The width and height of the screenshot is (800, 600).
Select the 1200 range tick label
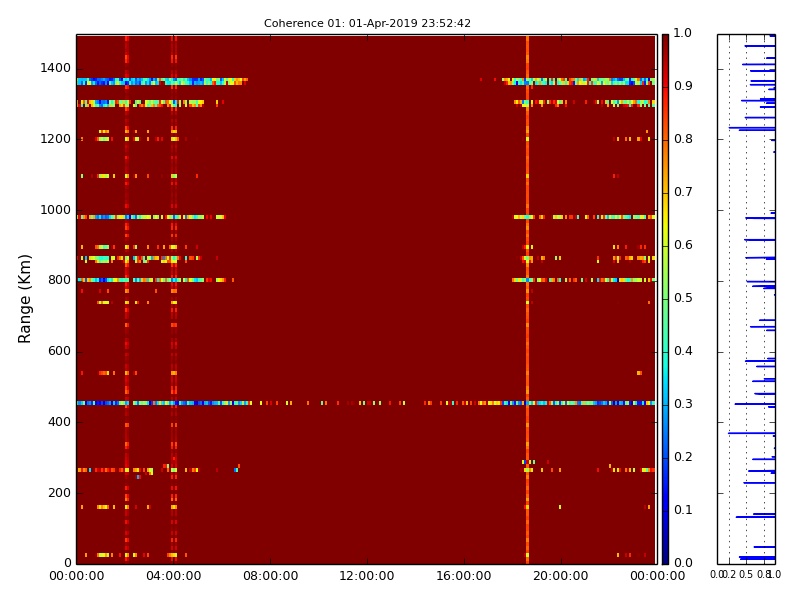tap(56, 139)
